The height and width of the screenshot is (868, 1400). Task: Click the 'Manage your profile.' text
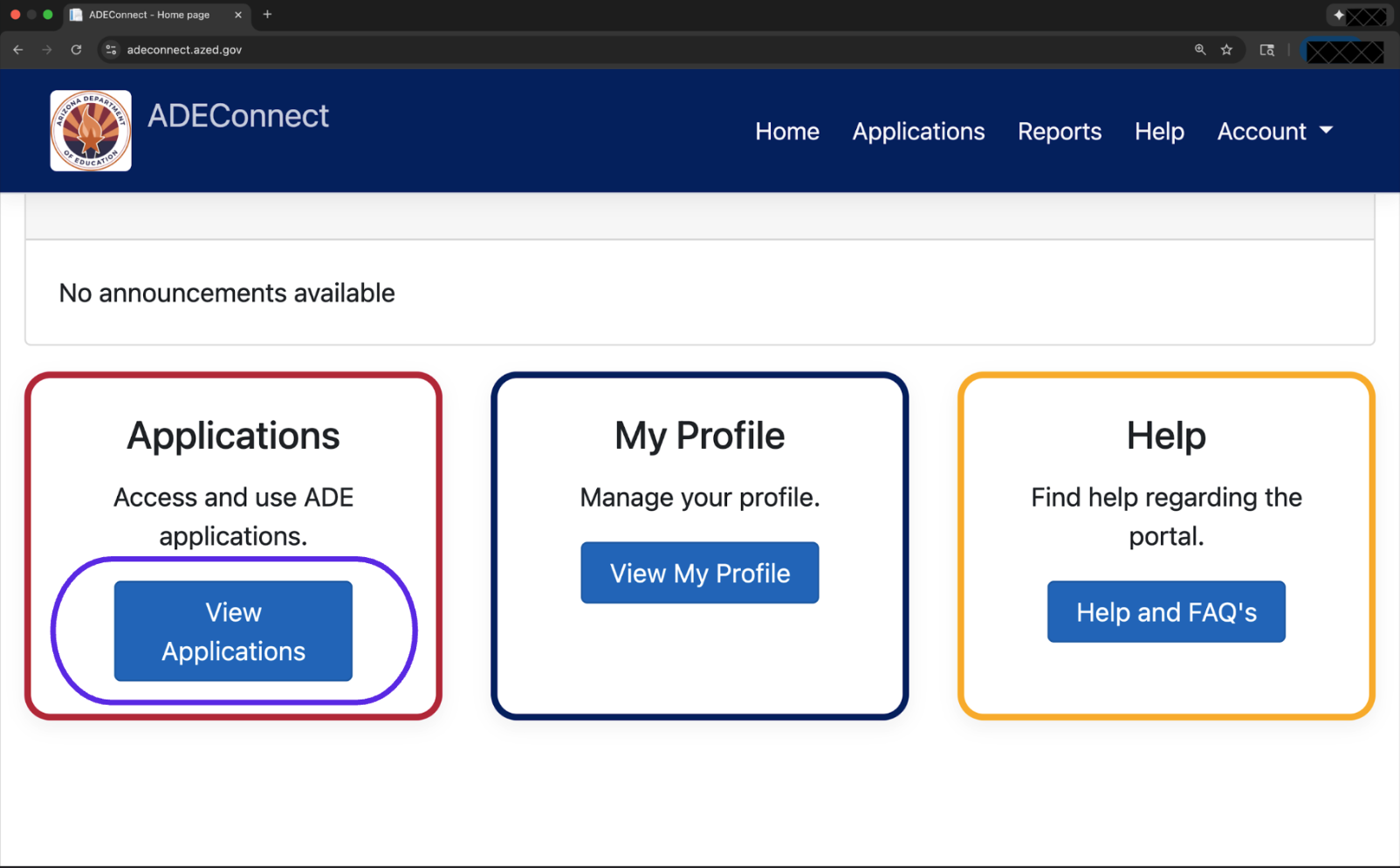point(700,498)
